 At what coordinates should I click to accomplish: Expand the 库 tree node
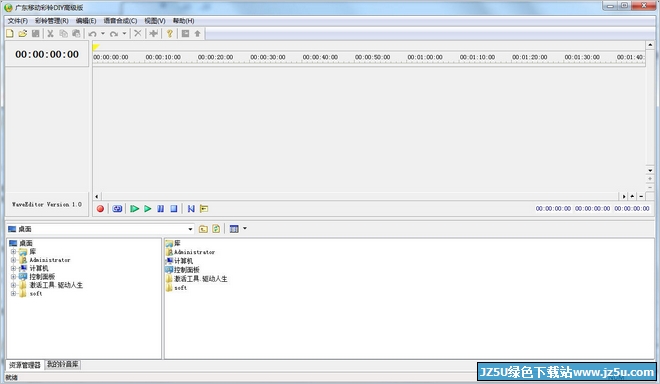[13, 252]
